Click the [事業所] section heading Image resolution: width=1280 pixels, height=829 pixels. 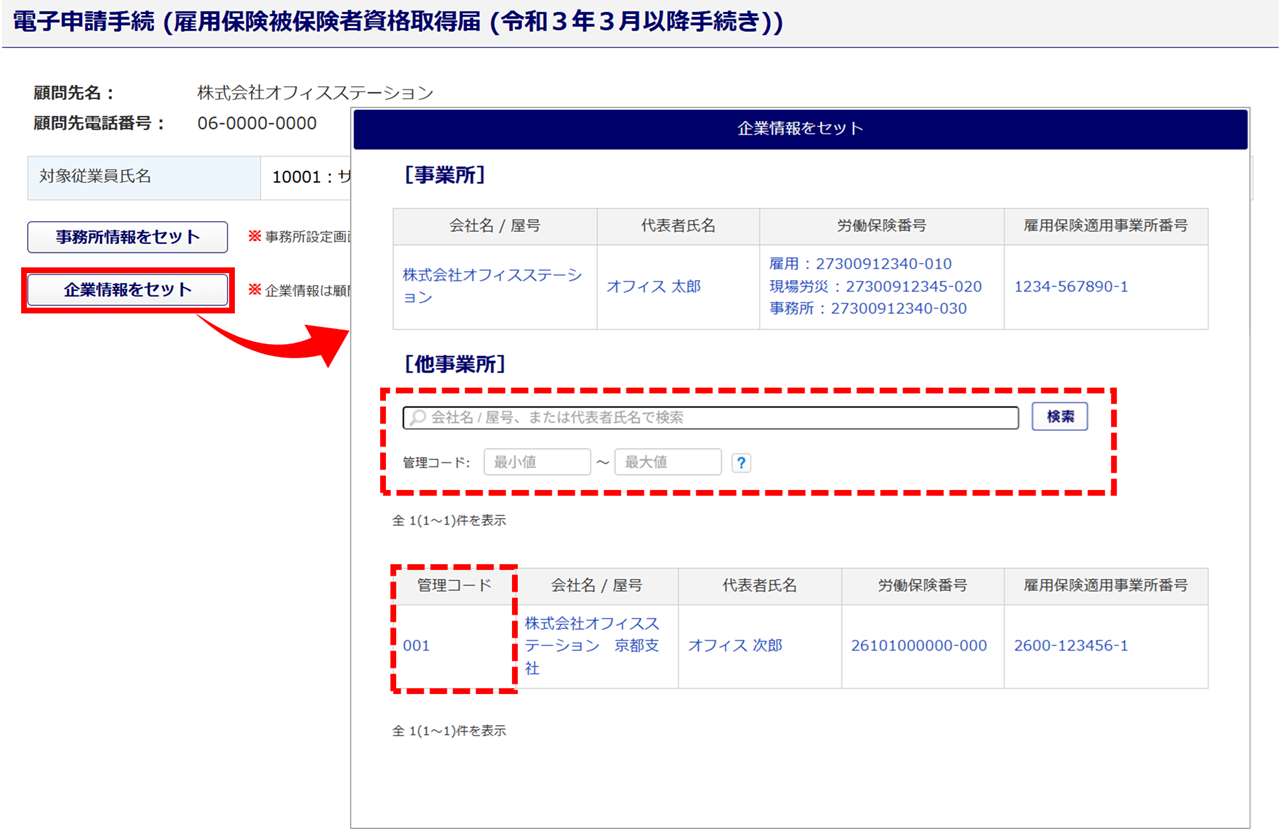tap(444, 176)
